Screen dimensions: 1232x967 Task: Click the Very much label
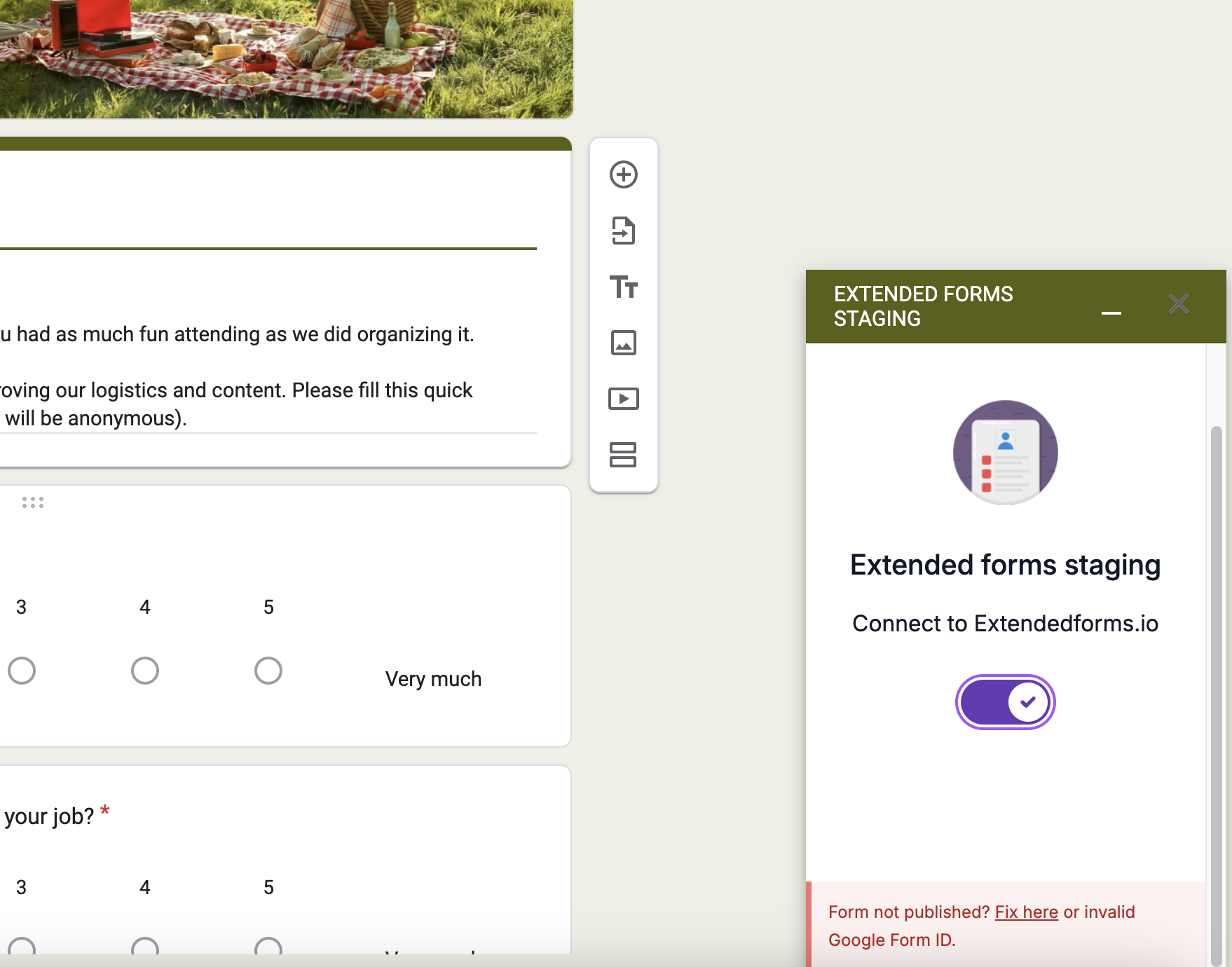(x=432, y=678)
